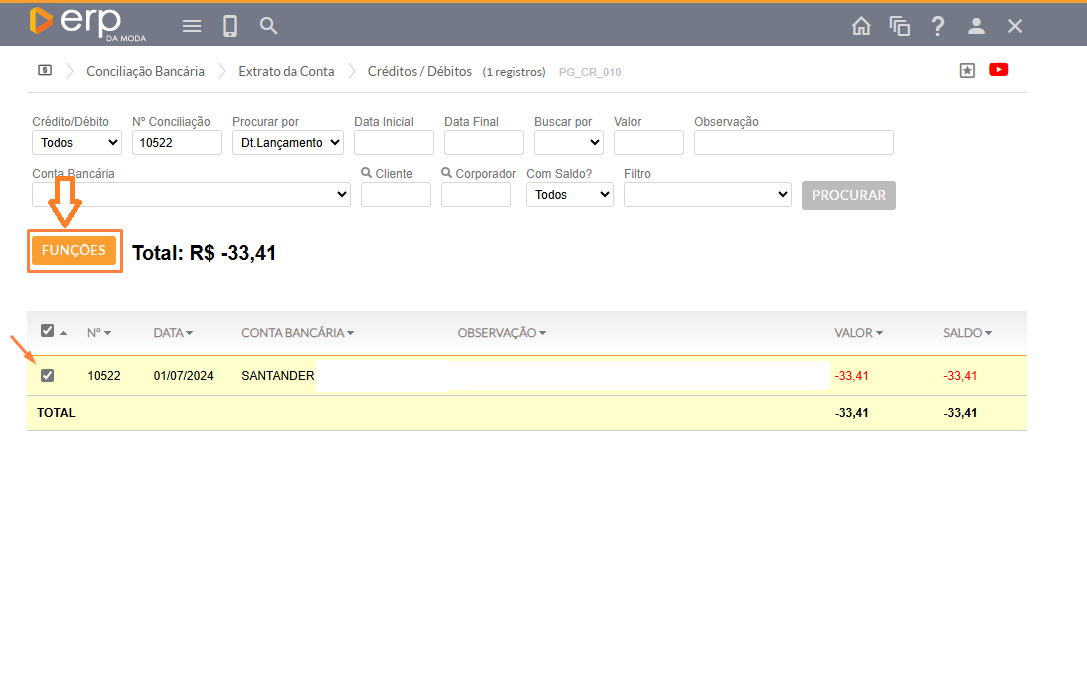1087x678 pixels.
Task: Open the Com Saldo? dropdown
Action: (569, 195)
